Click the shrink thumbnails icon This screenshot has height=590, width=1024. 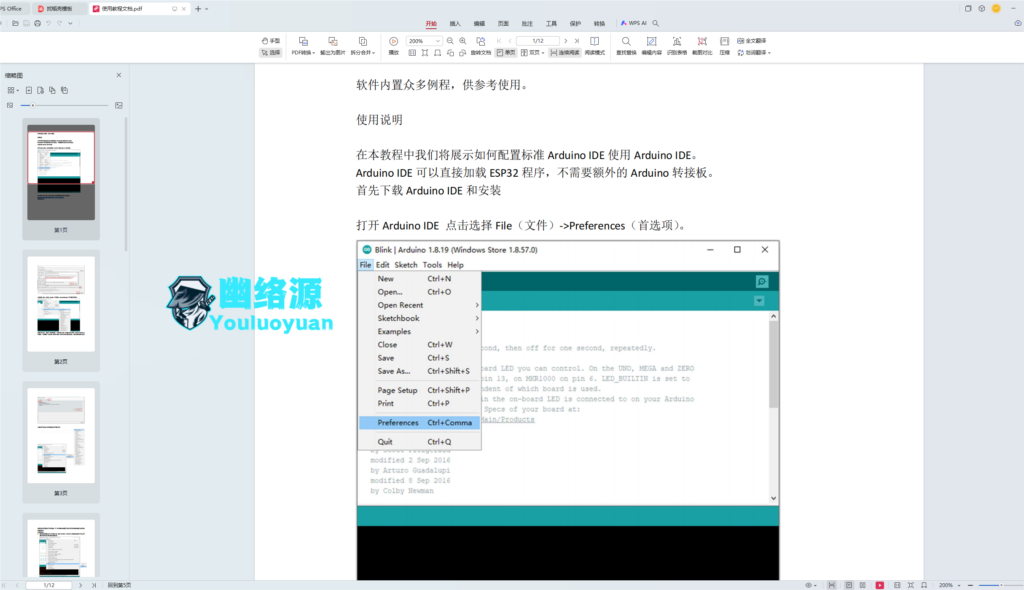click(x=10, y=105)
